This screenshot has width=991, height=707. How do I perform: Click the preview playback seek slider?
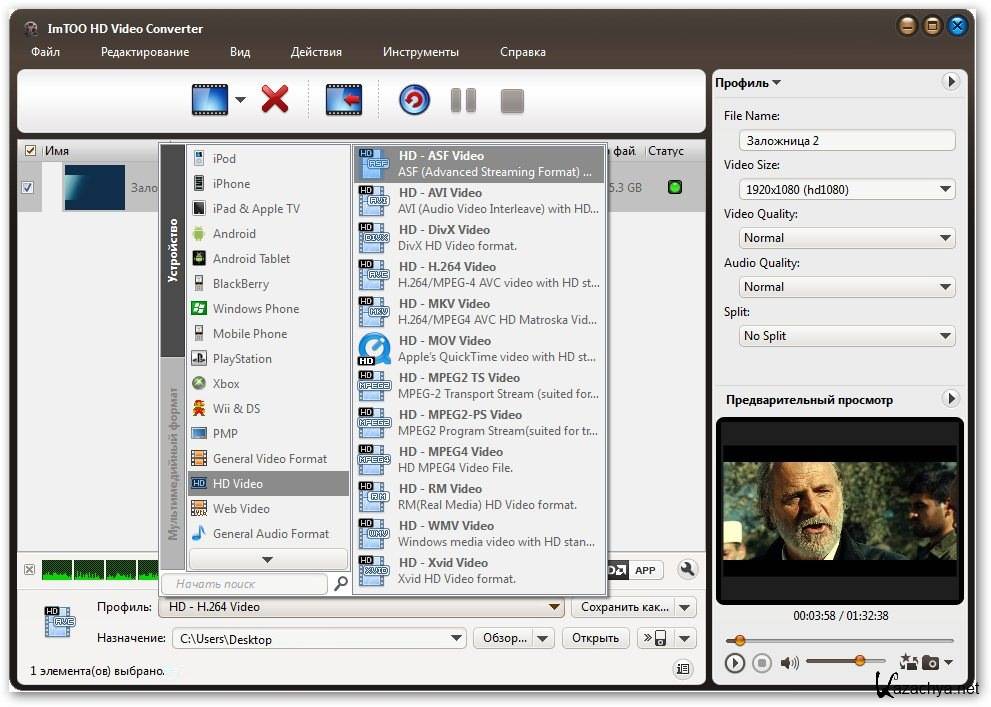(x=839, y=640)
